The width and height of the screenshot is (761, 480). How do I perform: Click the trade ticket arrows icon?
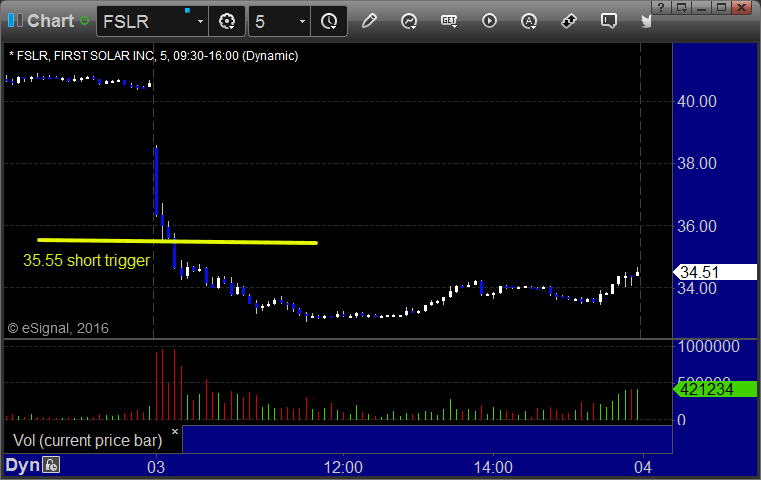click(569, 21)
